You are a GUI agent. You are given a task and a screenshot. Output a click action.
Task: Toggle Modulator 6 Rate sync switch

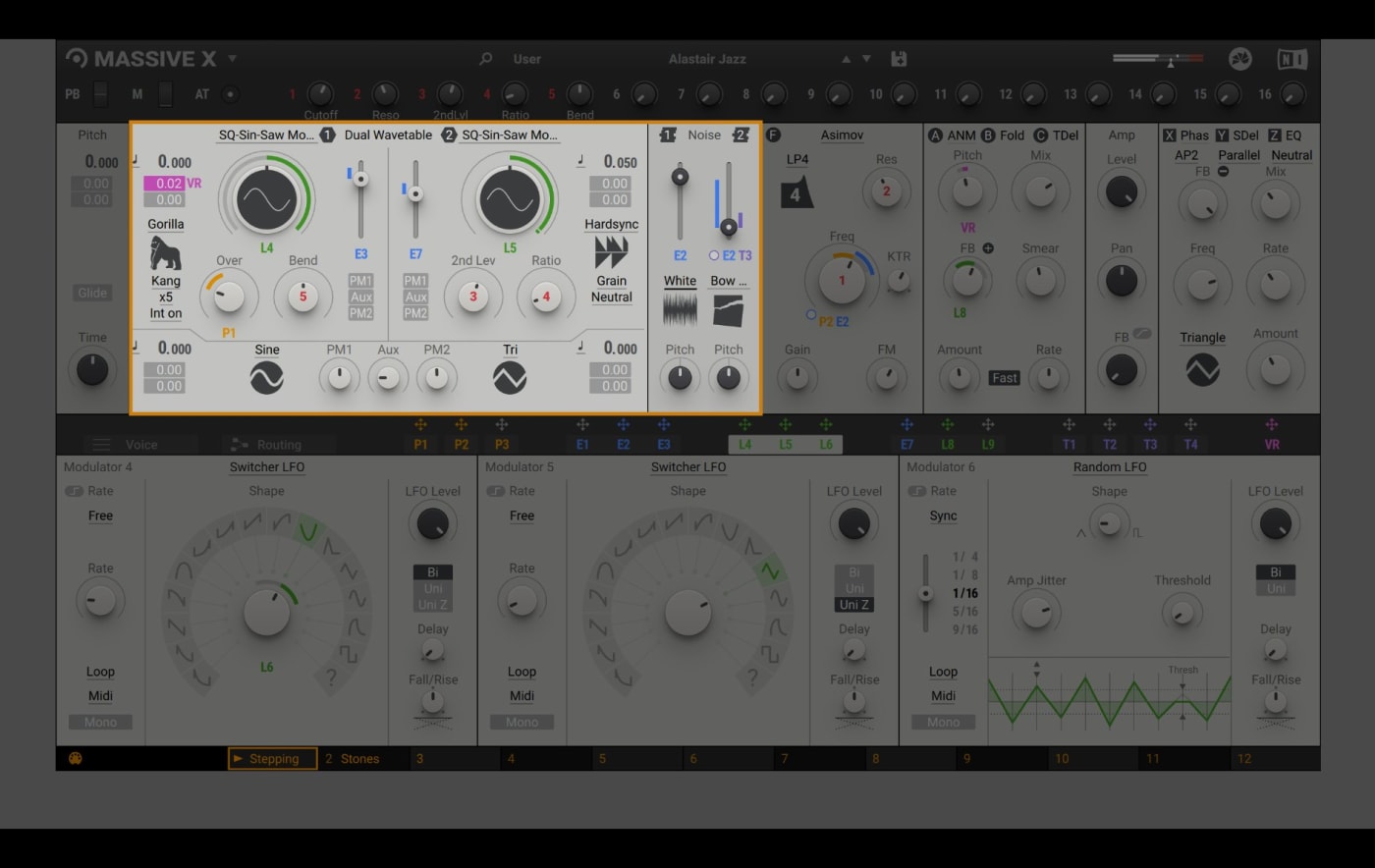pos(915,491)
